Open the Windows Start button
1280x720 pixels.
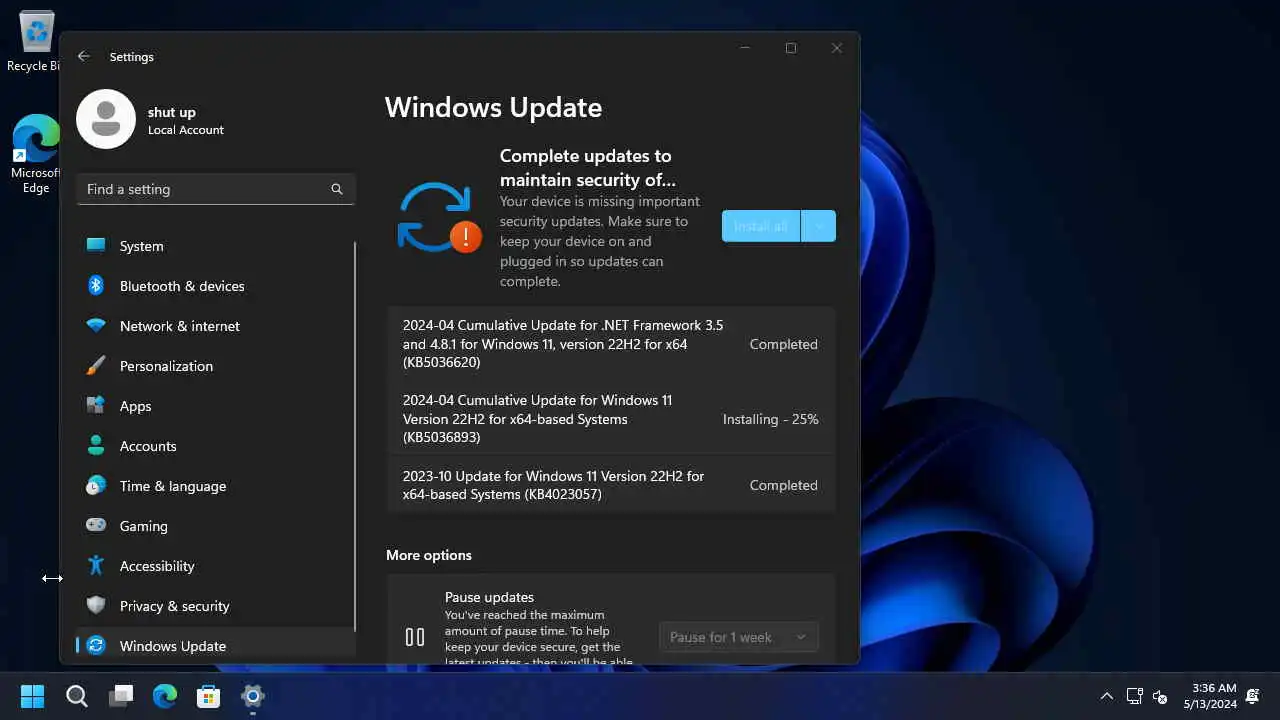tap(32, 696)
